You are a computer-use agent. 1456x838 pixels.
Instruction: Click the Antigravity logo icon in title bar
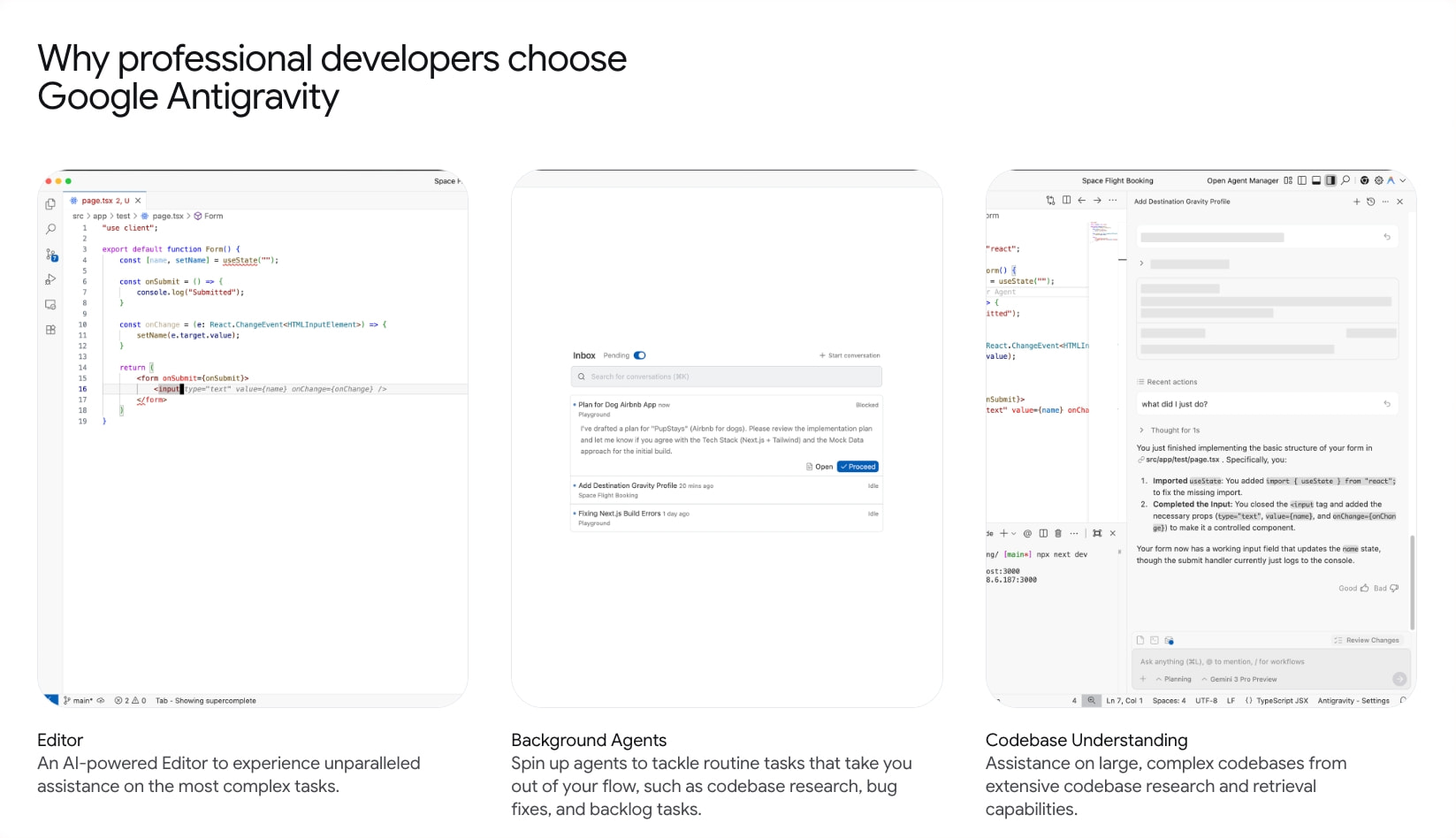coord(1391,180)
